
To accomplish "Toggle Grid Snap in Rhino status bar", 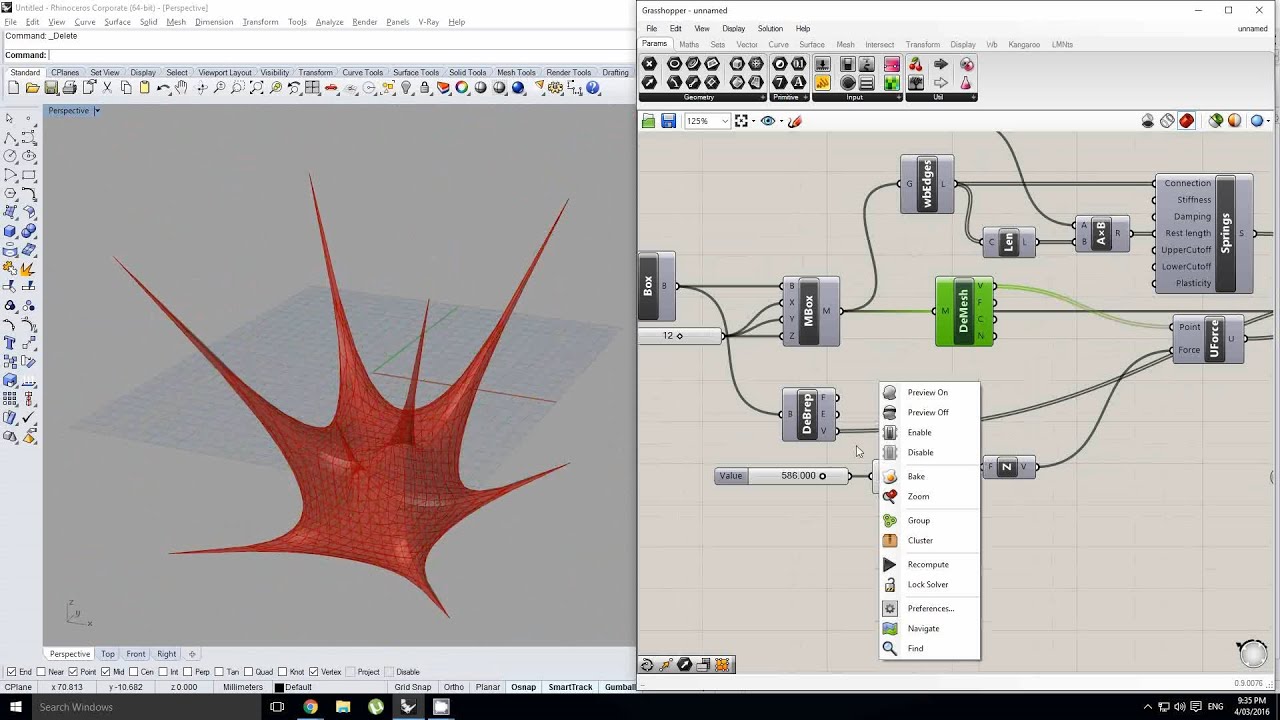I will (413, 687).
